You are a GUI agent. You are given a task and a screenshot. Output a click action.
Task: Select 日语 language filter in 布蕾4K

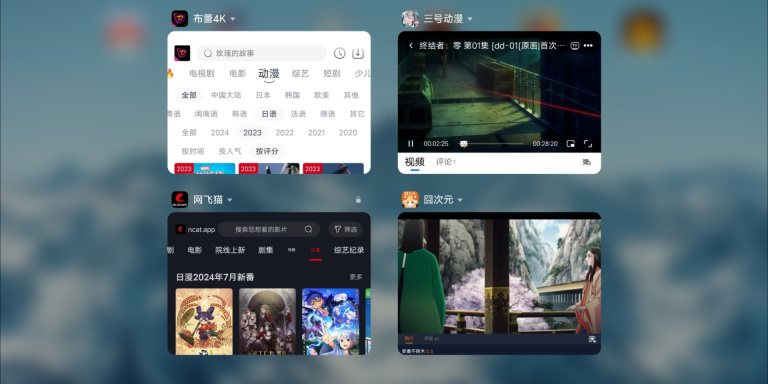[x=269, y=114]
